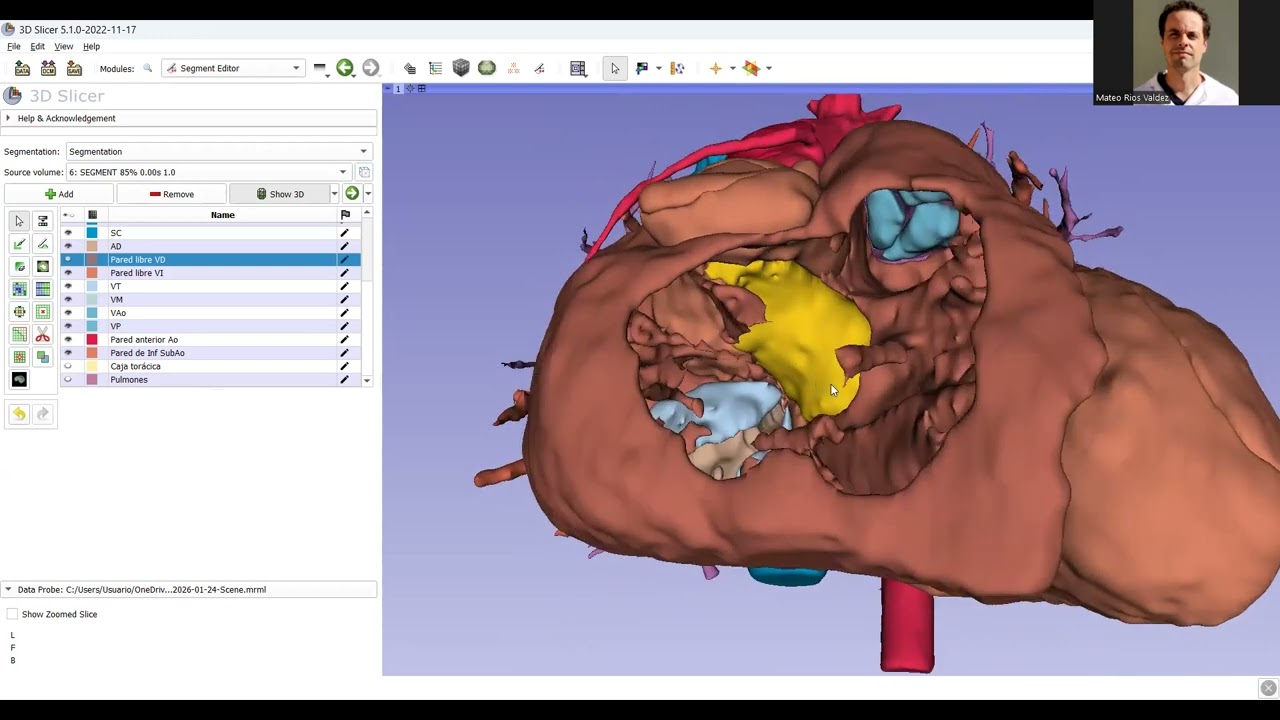Click the Save scene toolbar icon
Screen dimensions: 1280x720
tap(74, 68)
